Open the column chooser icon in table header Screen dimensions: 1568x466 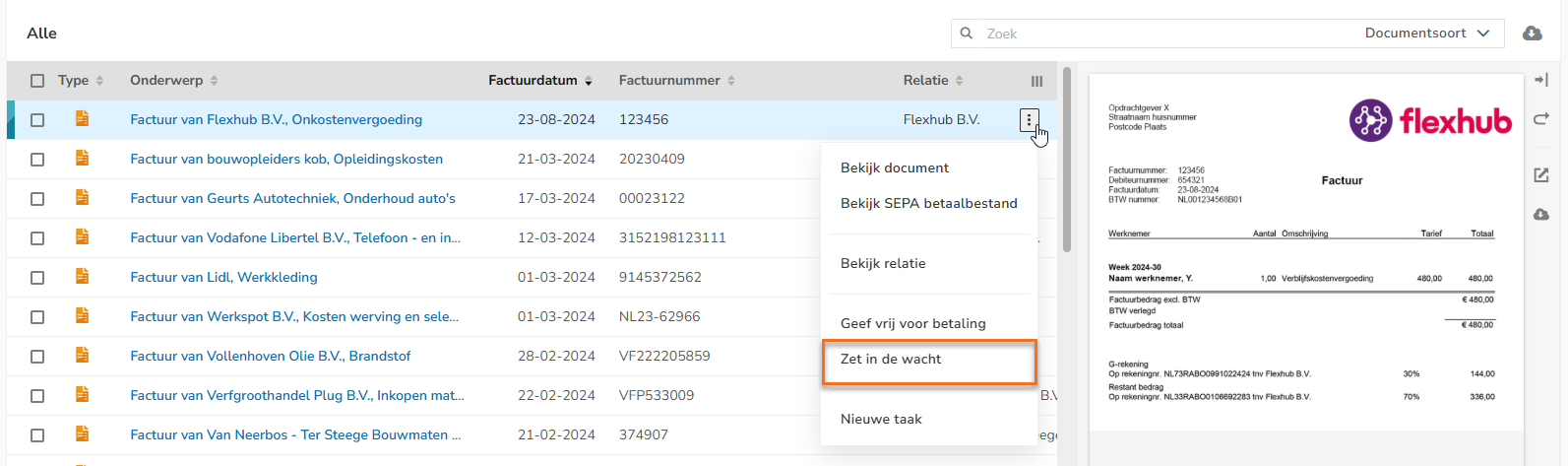1036,81
